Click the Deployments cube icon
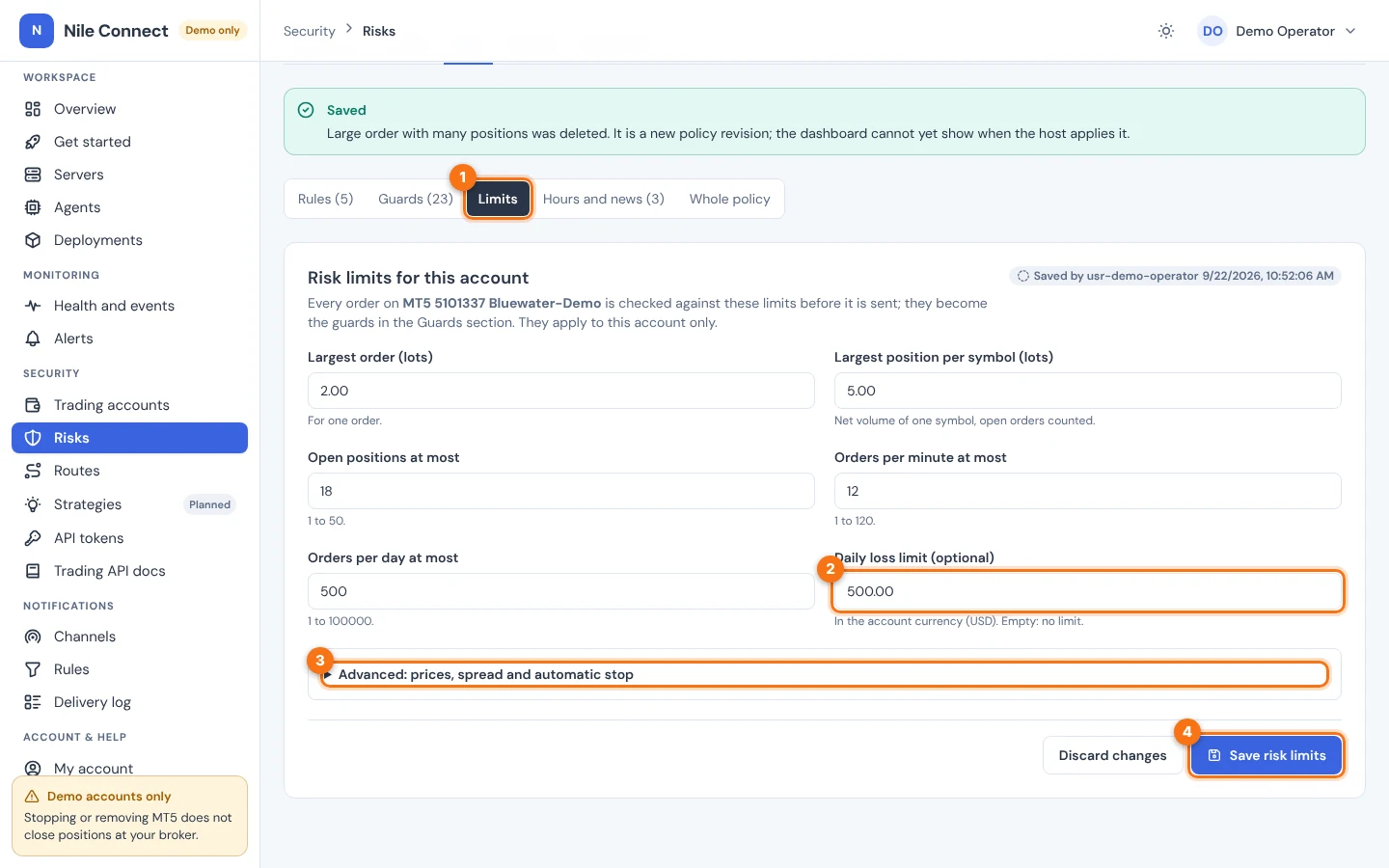The width and height of the screenshot is (1389, 868). pyautogui.click(x=33, y=240)
